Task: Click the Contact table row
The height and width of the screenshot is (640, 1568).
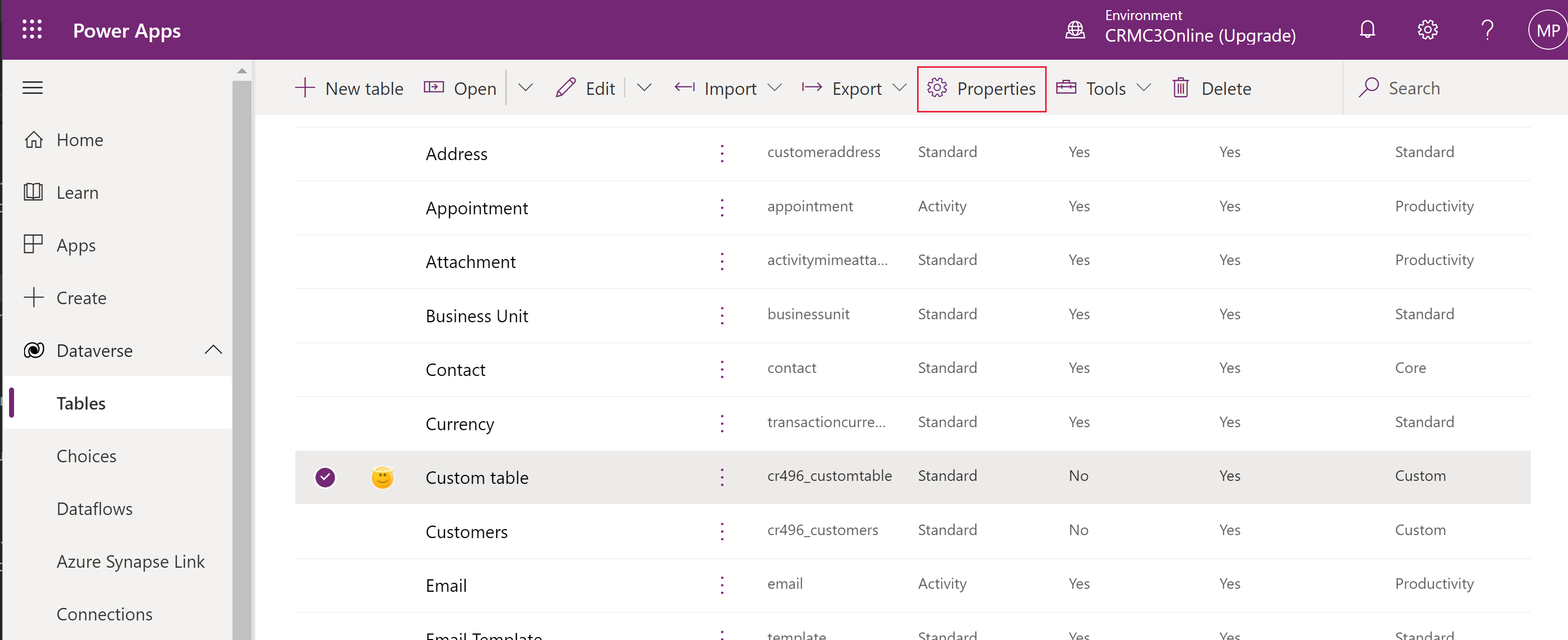Action: (x=455, y=368)
